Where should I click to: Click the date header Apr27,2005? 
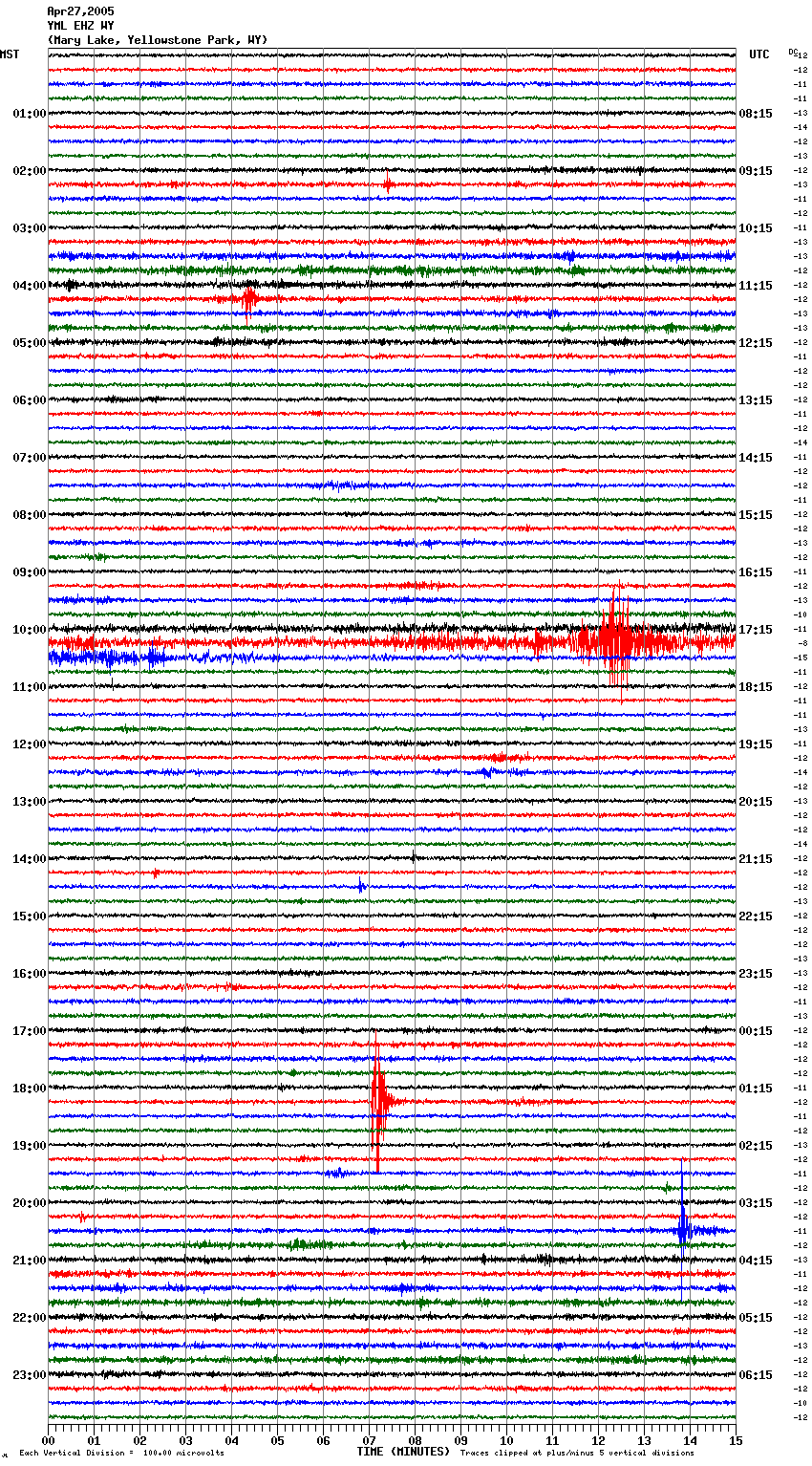point(80,11)
